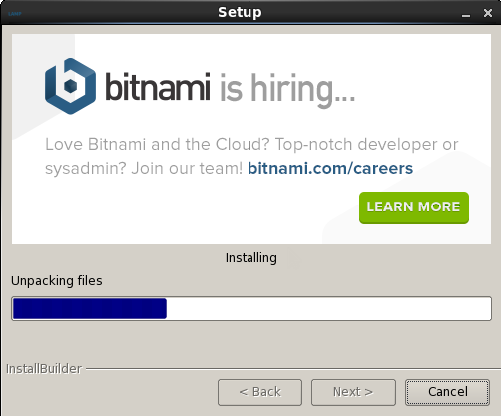The height and width of the screenshot is (417, 502).
Task: Click the blue filled progress bar portion
Action: 90,308
